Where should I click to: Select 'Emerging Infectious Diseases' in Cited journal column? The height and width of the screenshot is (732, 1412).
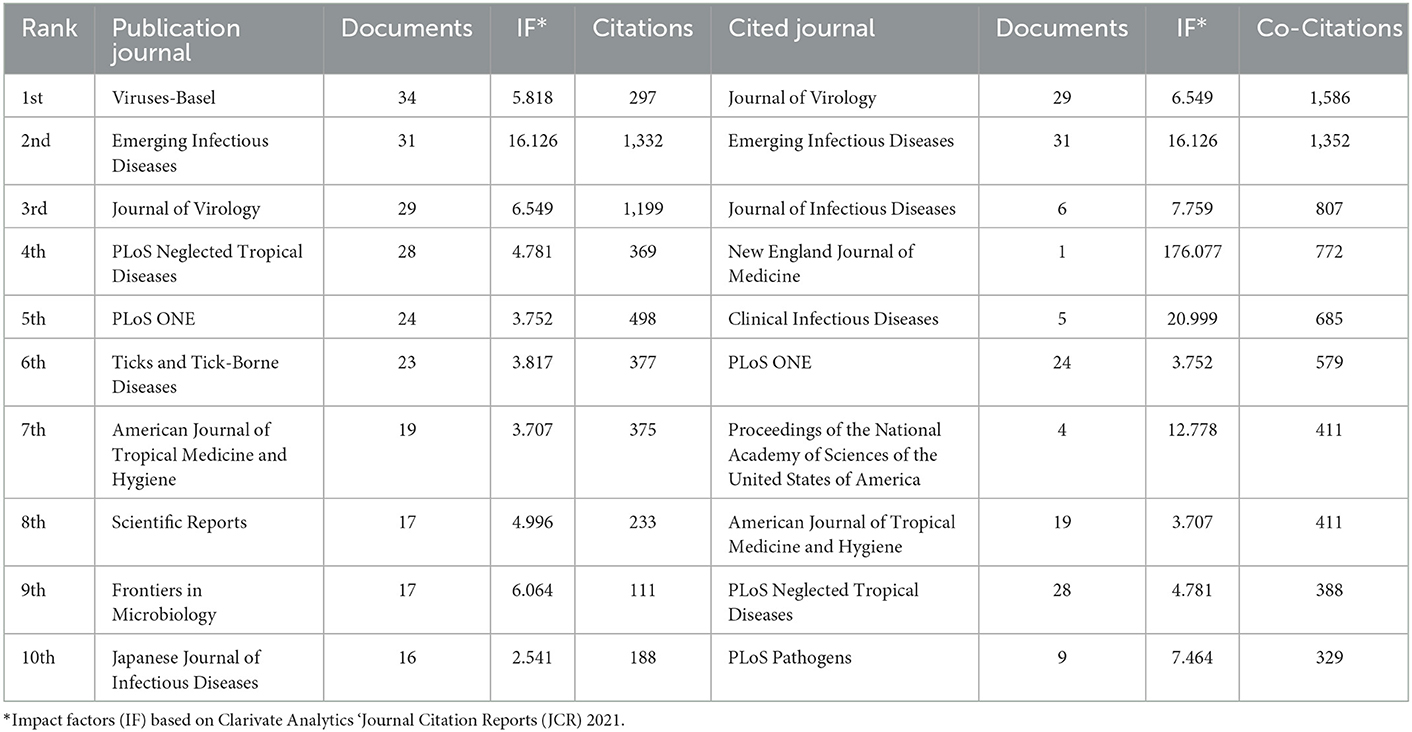[x=841, y=140]
